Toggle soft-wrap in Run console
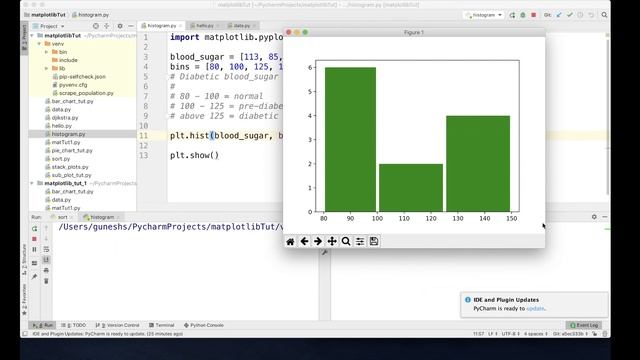640x360 pixels. coord(46,249)
